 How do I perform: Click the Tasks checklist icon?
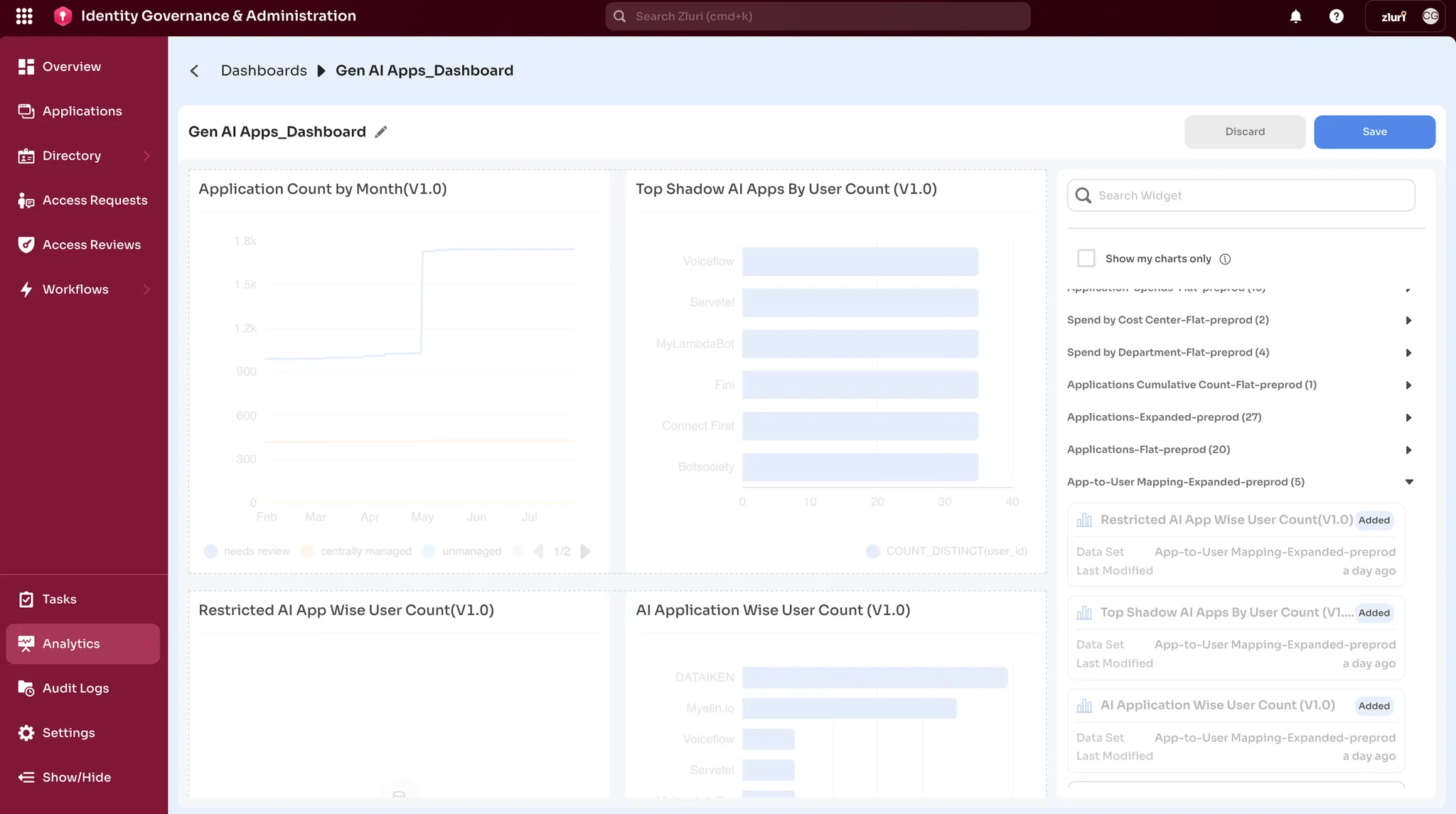pyautogui.click(x=26, y=599)
